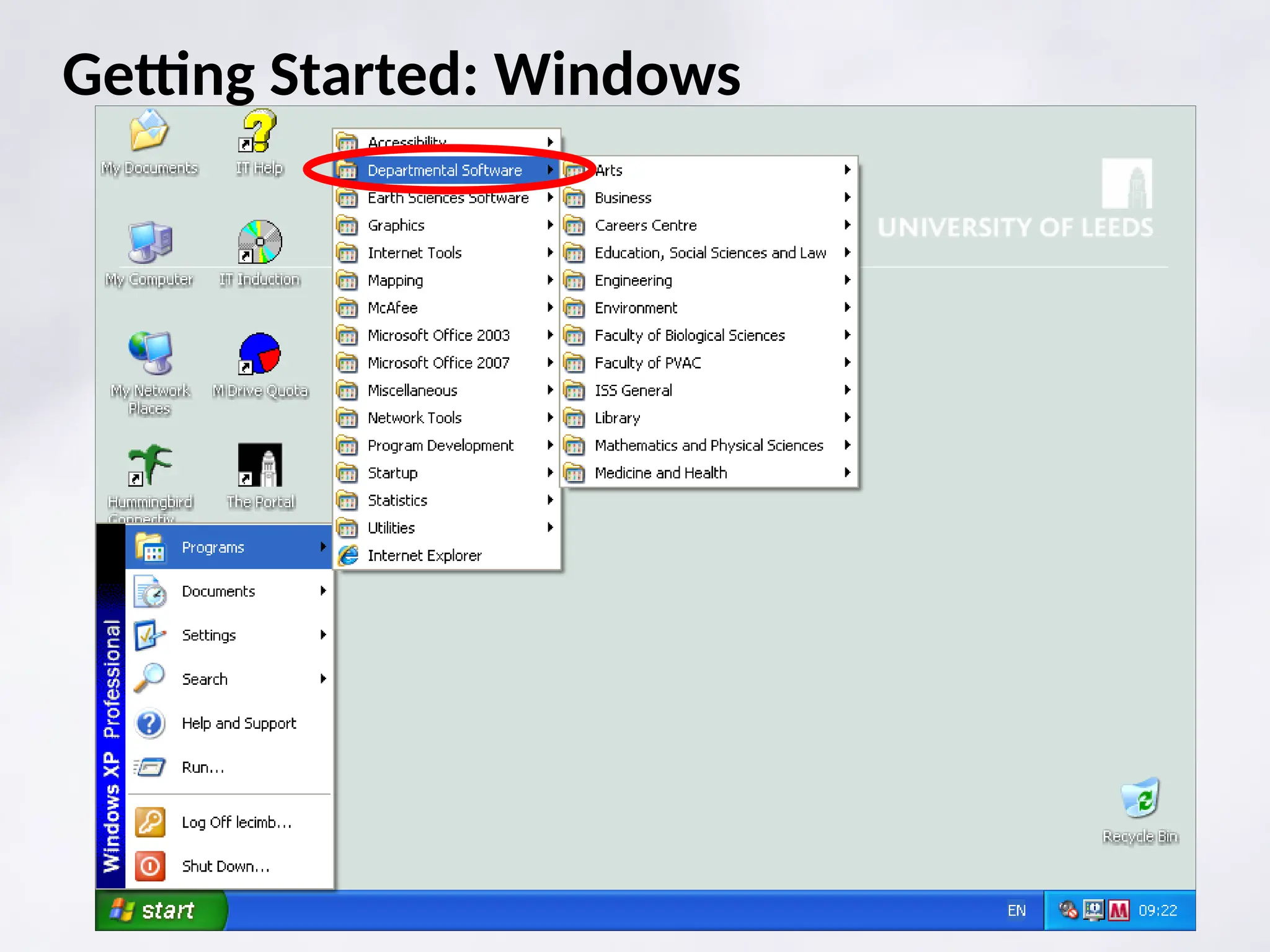Open Program Development folder entry
Viewport: 1270px width, 952px height.
[x=446, y=445]
